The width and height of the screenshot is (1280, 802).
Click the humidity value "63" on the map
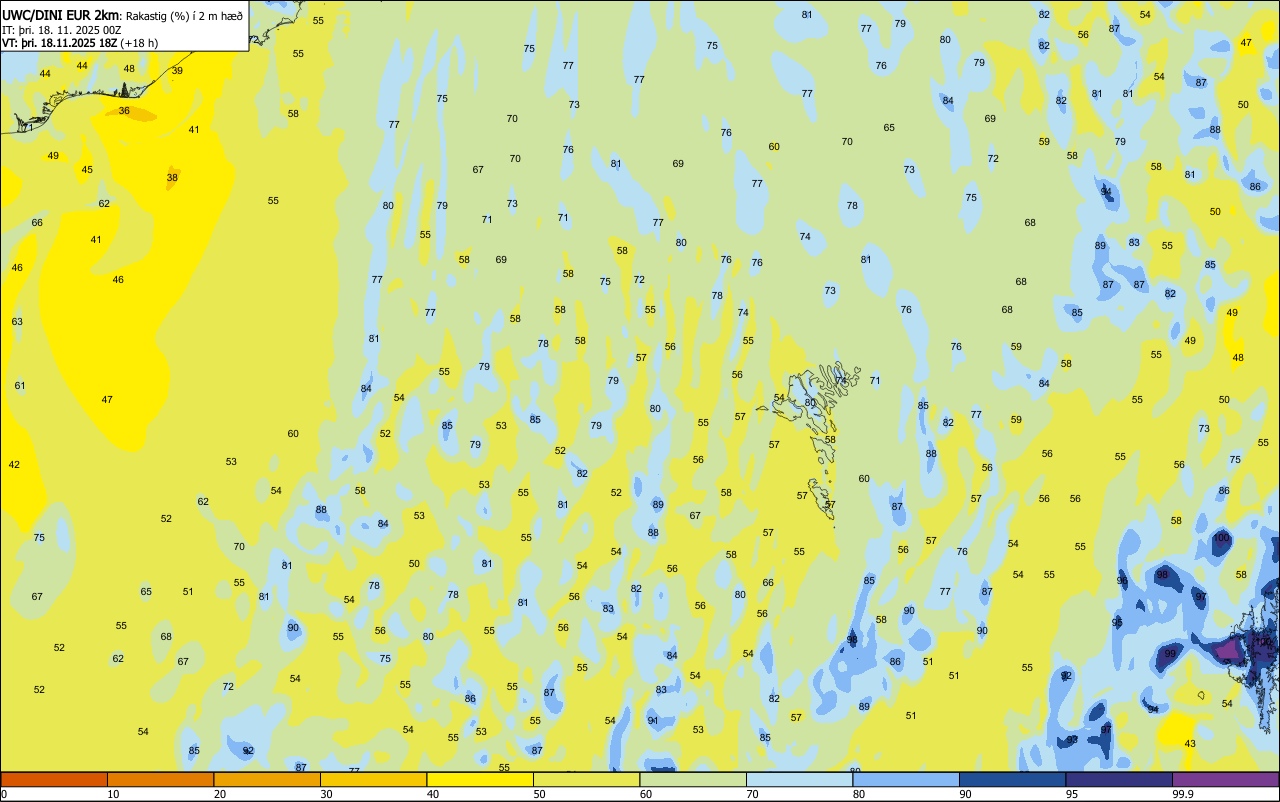point(17,322)
